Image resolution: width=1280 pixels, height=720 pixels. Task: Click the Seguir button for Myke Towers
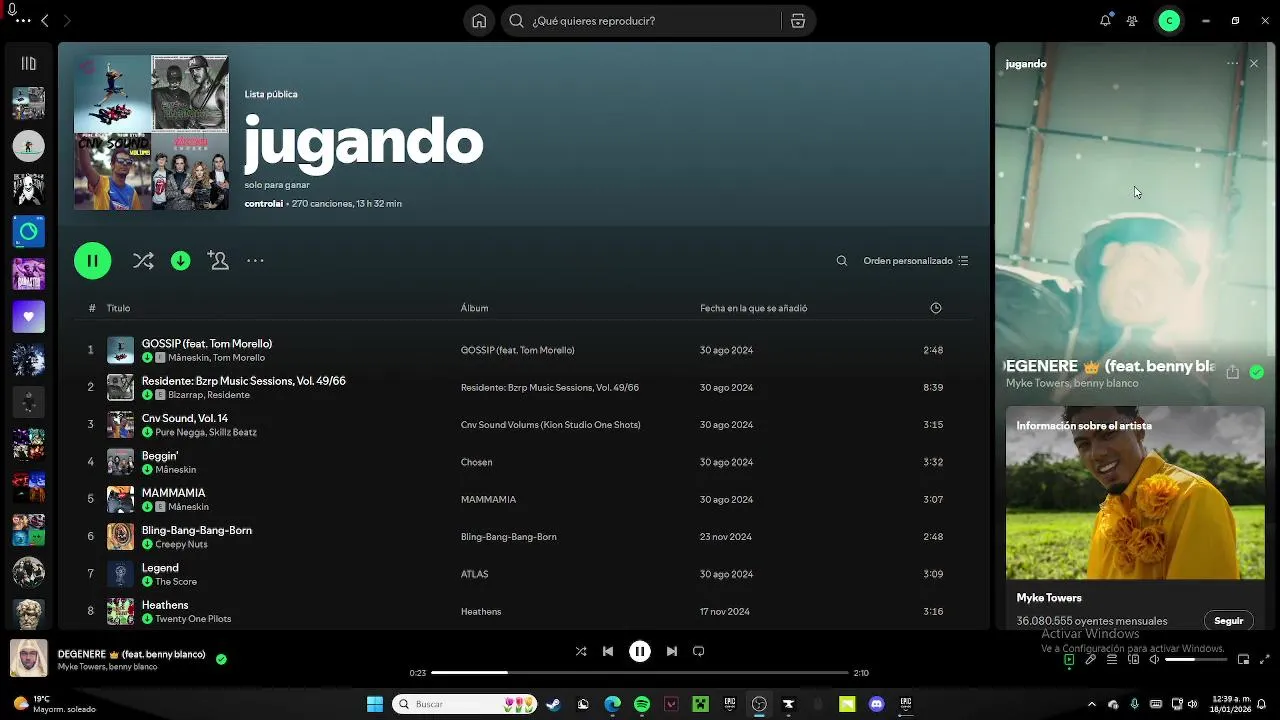[1229, 621]
